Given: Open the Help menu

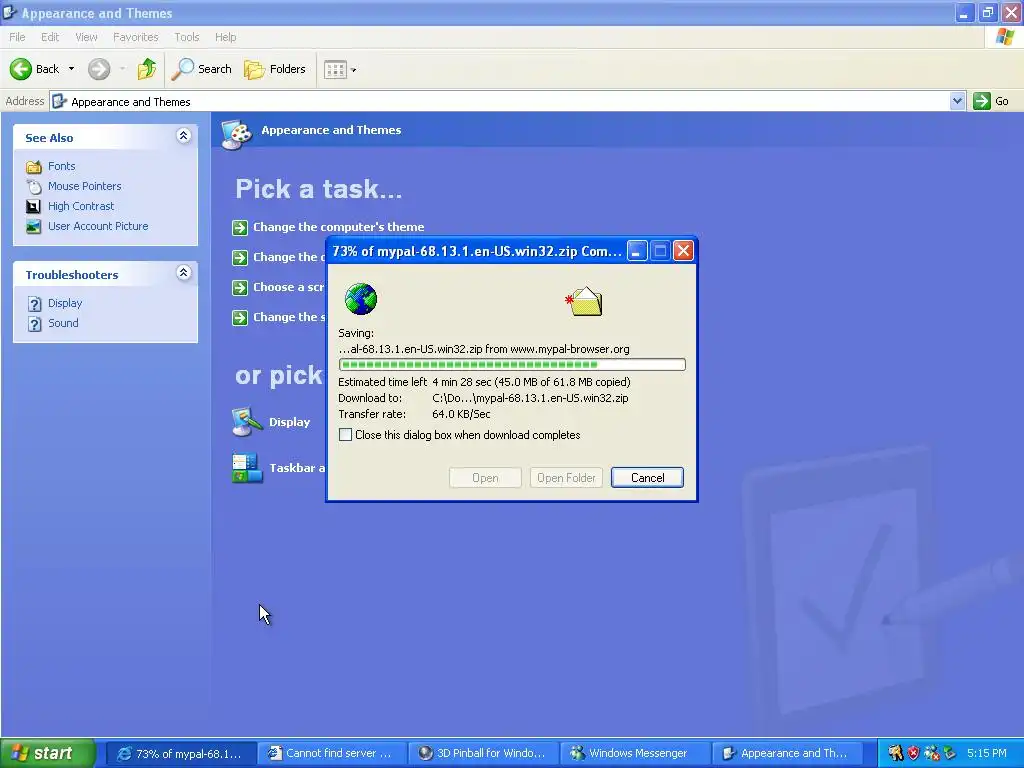Looking at the screenshot, I should pos(226,37).
